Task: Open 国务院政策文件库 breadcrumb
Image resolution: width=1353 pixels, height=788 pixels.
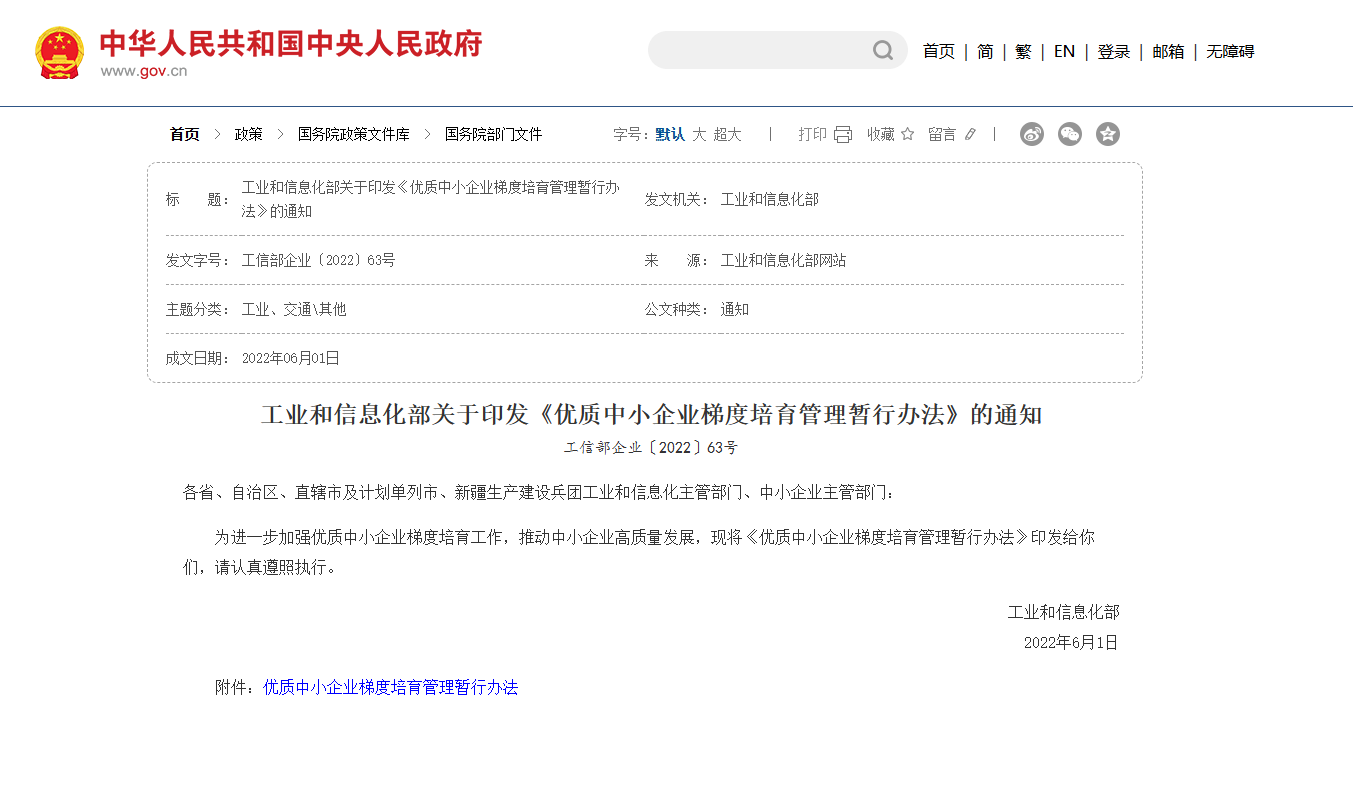Action: click(354, 134)
